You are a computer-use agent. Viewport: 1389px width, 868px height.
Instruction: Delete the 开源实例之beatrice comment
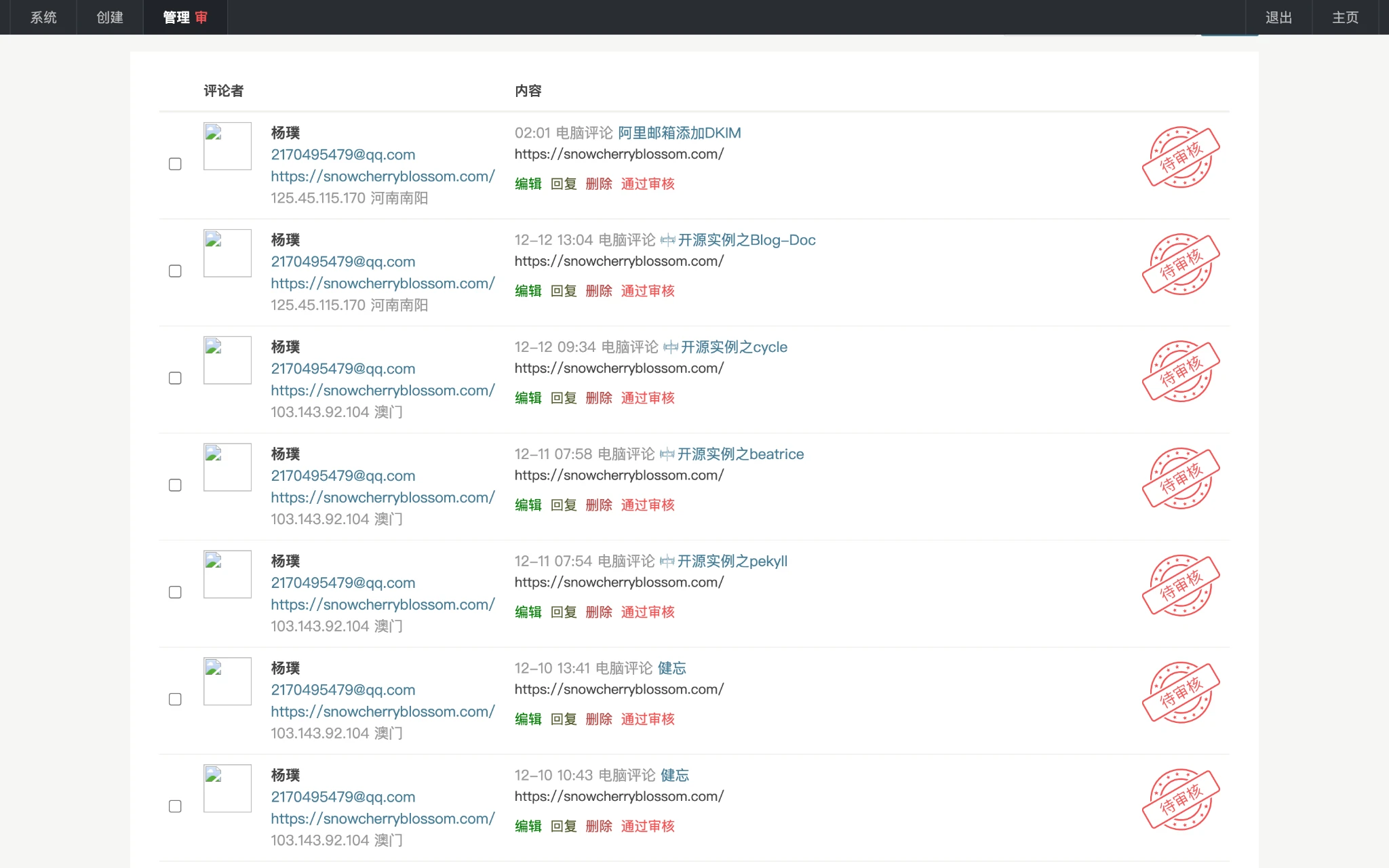coord(598,505)
